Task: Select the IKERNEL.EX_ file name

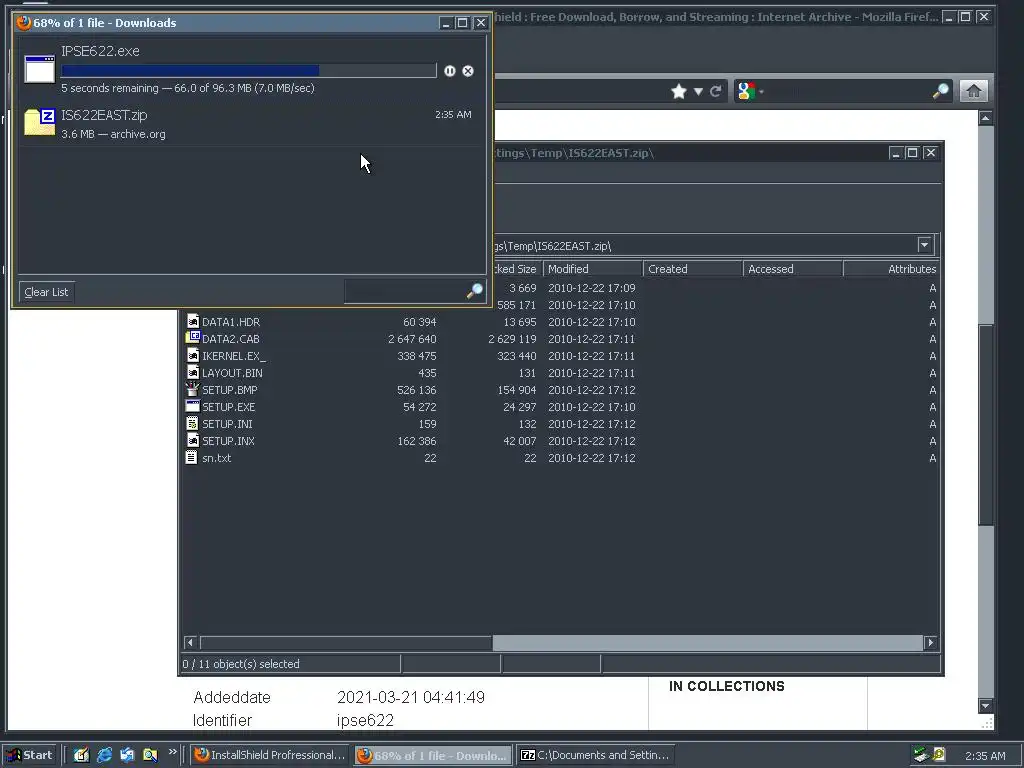Action: click(234, 356)
